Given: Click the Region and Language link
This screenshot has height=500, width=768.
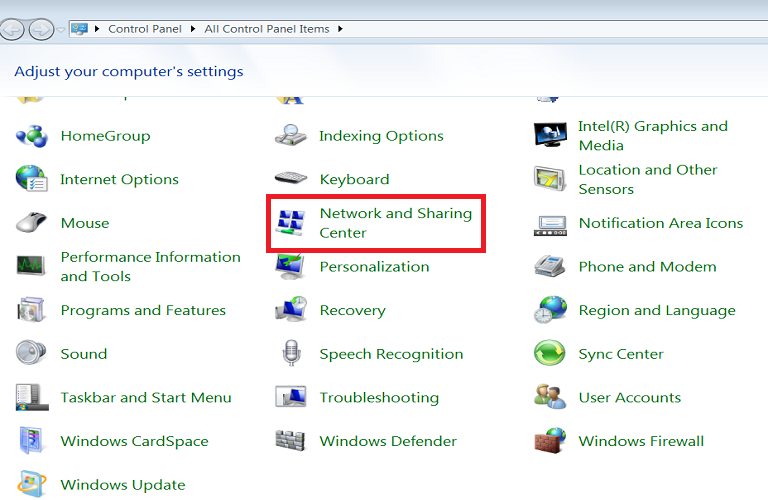Looking at the screenshot, I should coord(656,311).
